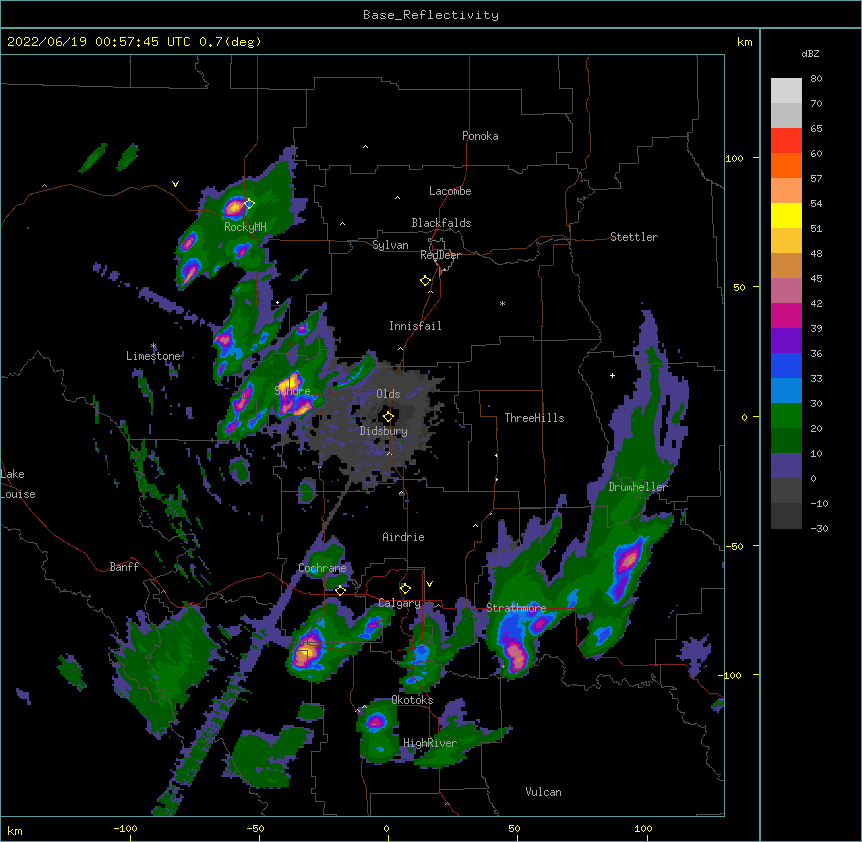This screenshot has height=842, width=862.
Task: Select the 80 dBZ light gray color swatch
Action: (786, 91)
